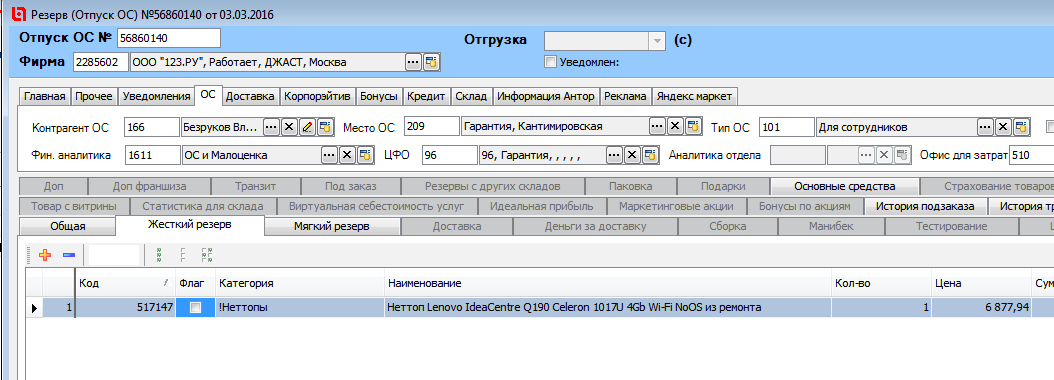Open the Мягкий резерв tab
Screen dimensions: 1054x380
click(x=331, y=227)
